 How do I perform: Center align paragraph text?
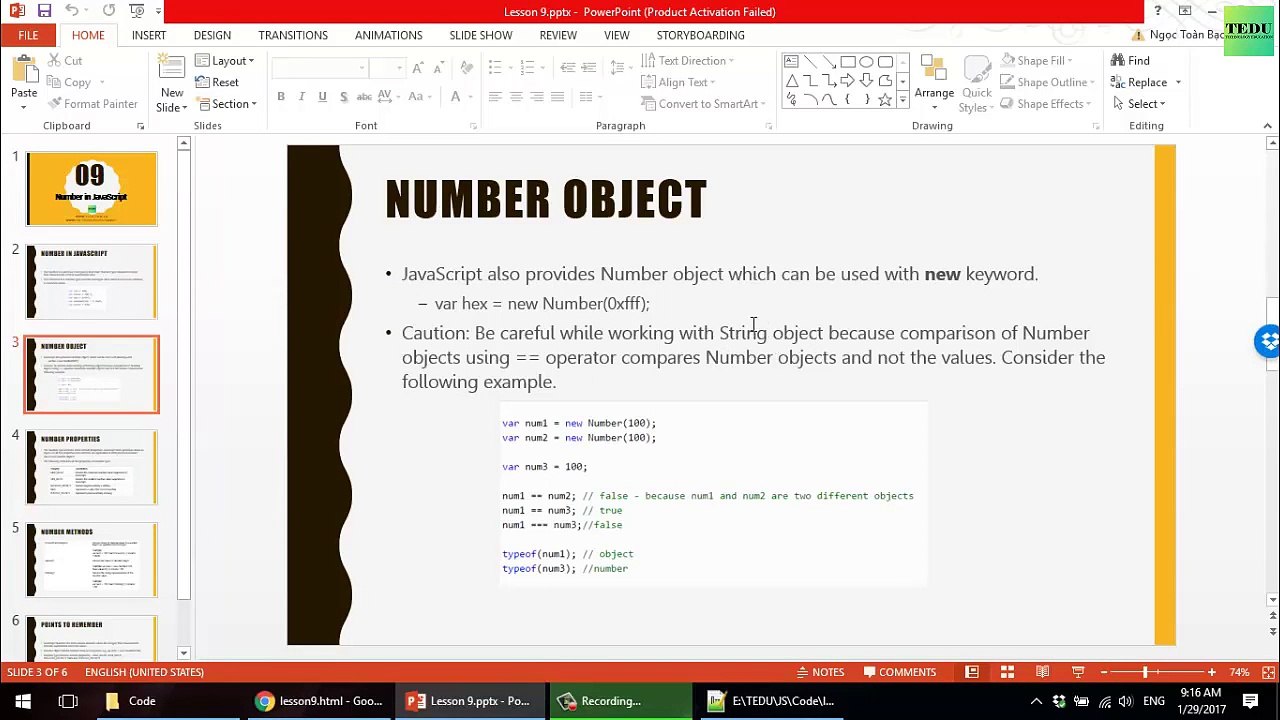tap(516, 97)
